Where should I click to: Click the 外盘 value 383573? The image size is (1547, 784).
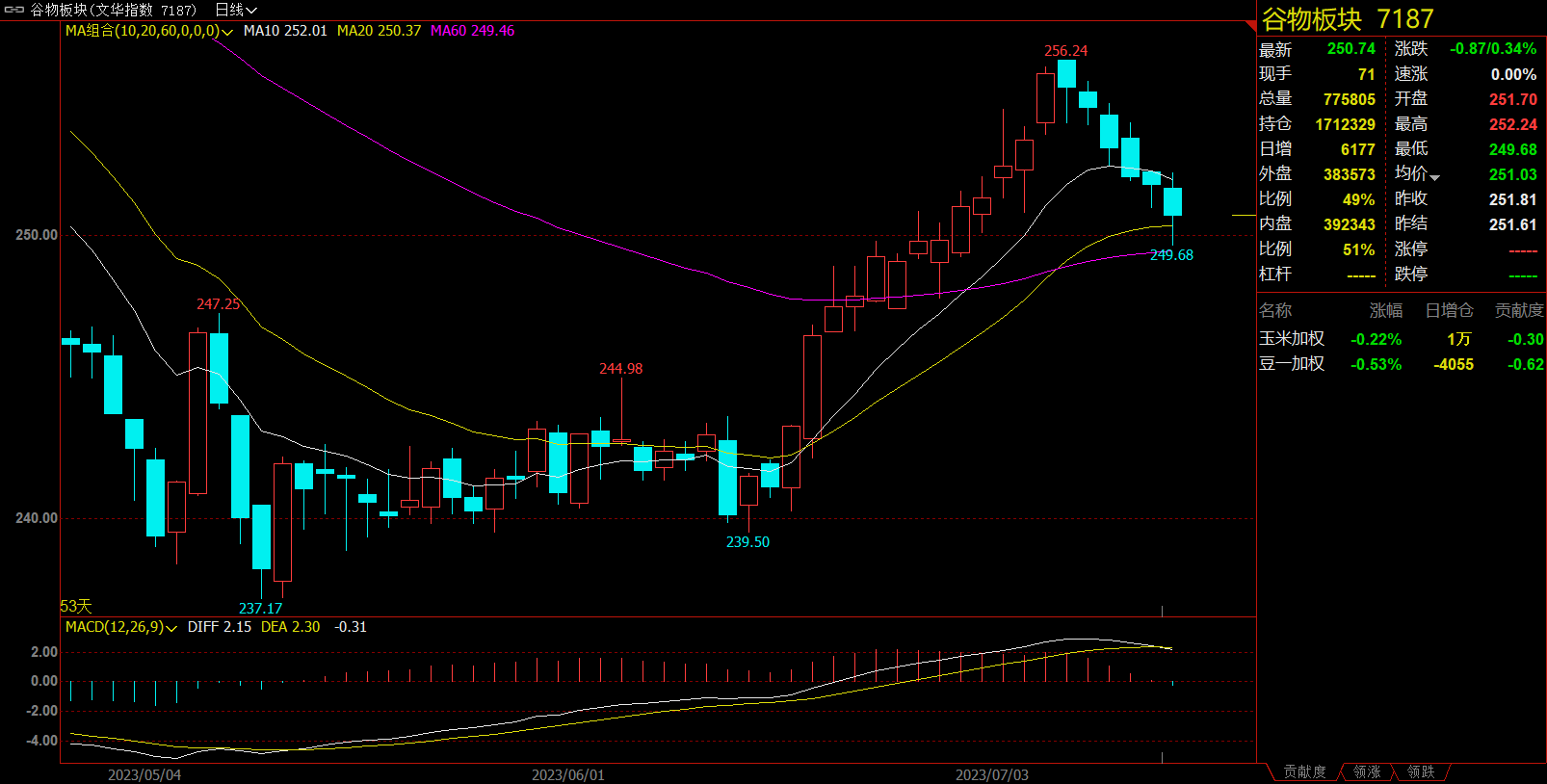click(1349, 174)
